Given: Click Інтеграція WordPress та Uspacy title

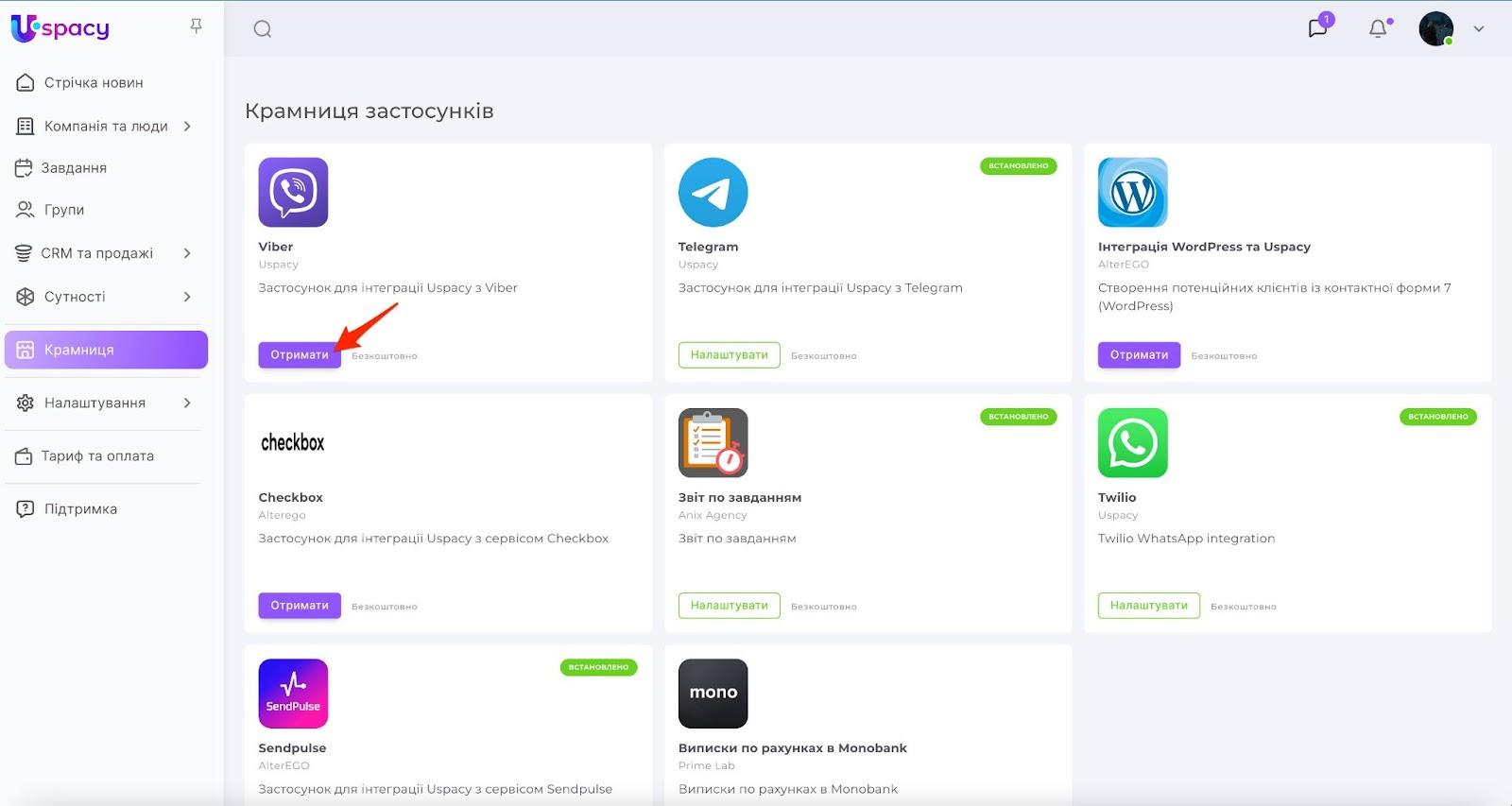Looking at the screenshot, I should pos(1204,247).
